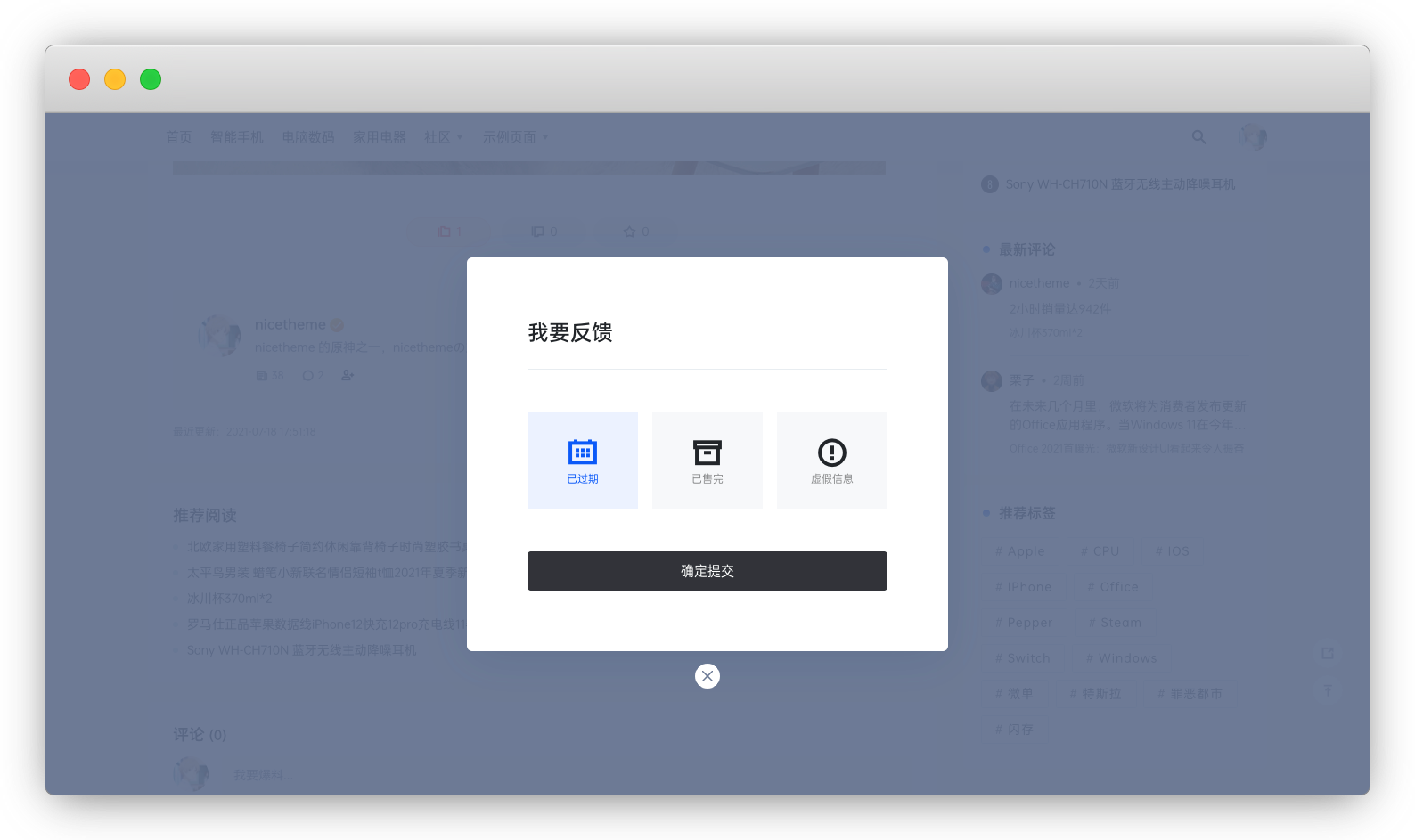This screenshot has height=840, width=1415.
Task: Open the 首页 nav item
Action: [x=179, y=137]
